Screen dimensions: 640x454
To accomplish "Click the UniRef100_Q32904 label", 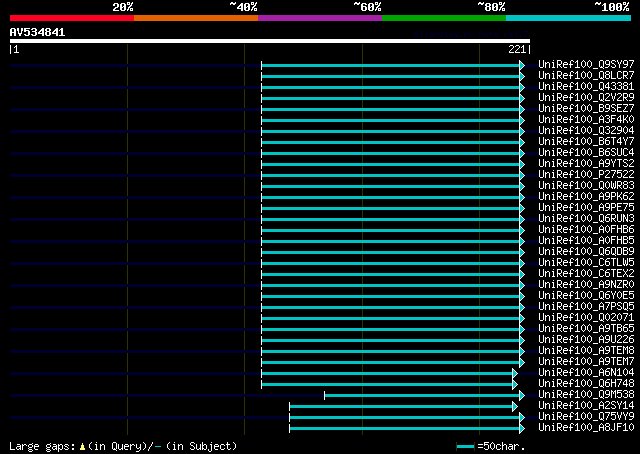I will click(586, 131).
